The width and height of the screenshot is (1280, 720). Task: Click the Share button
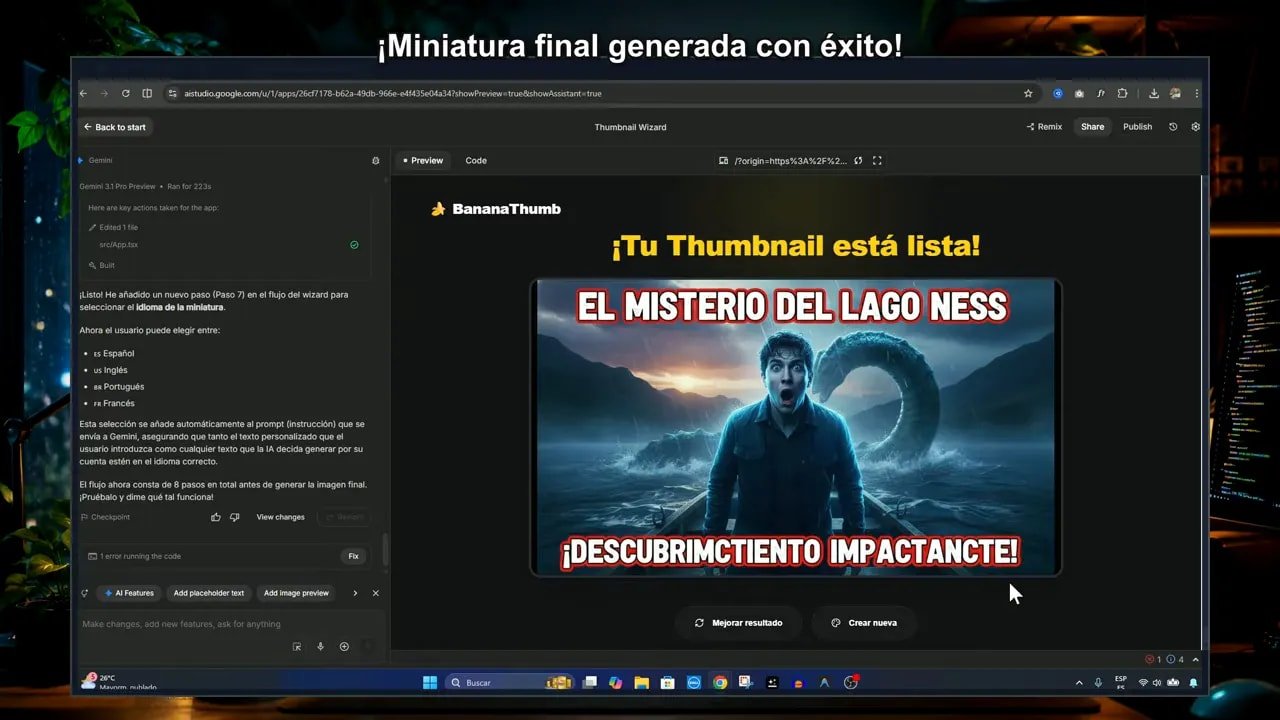pyautogui.click(x=1092, y=127)
